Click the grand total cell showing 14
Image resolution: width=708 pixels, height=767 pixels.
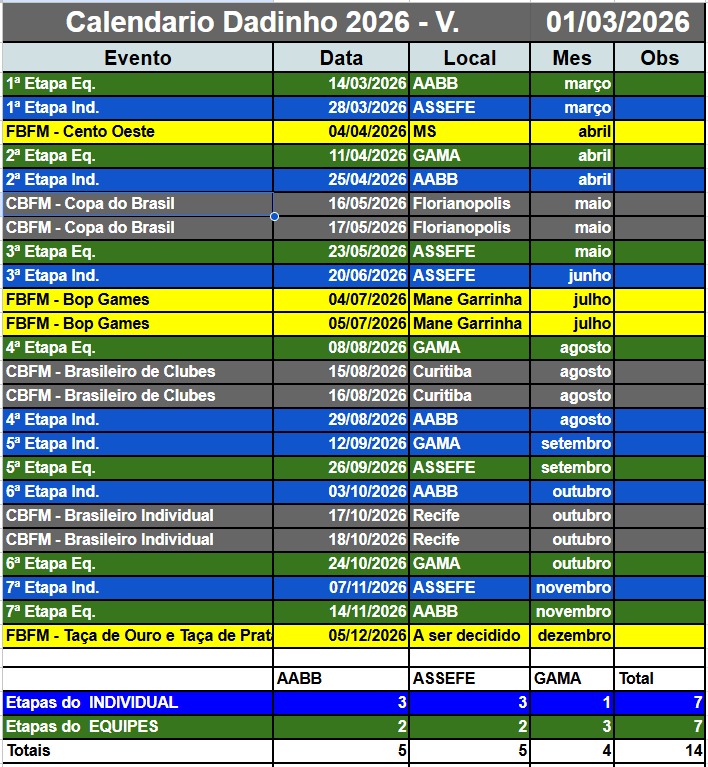click(659, 750)
